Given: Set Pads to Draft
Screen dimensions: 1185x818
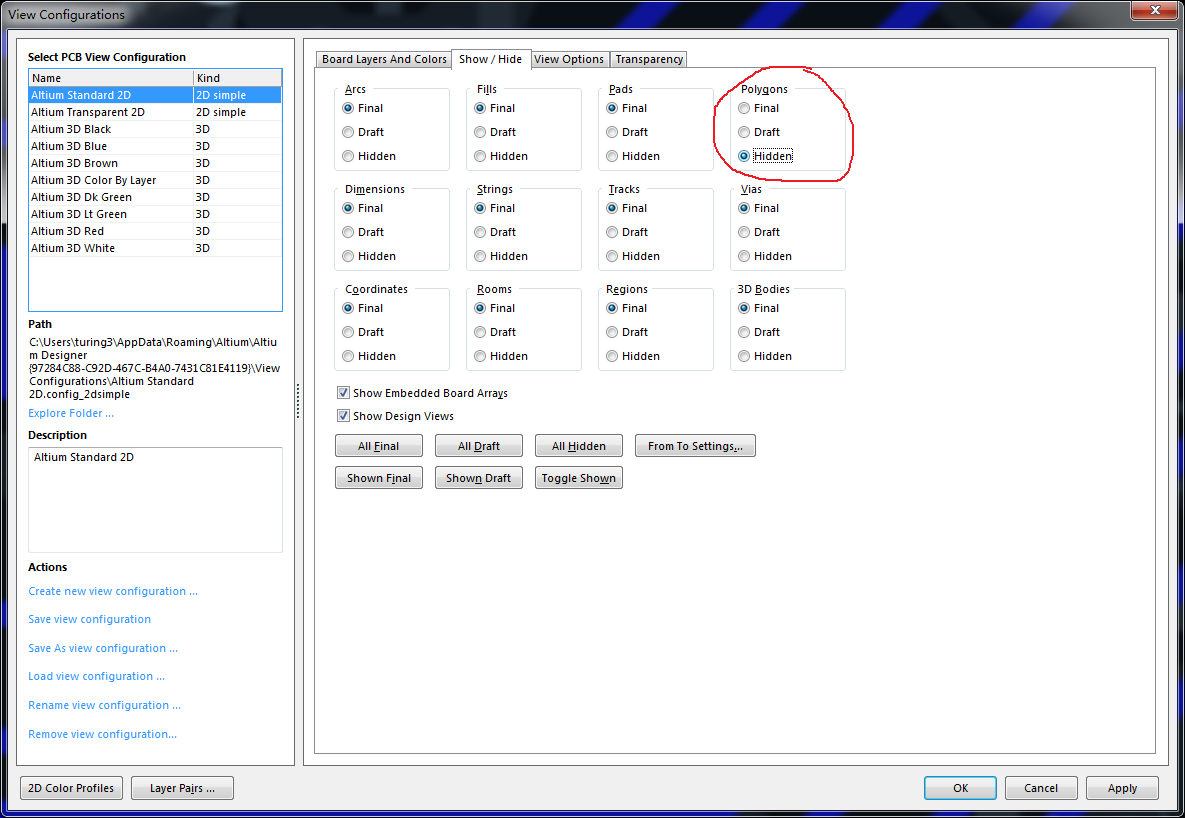Looking at the screenshot, I should coord(612,132).
